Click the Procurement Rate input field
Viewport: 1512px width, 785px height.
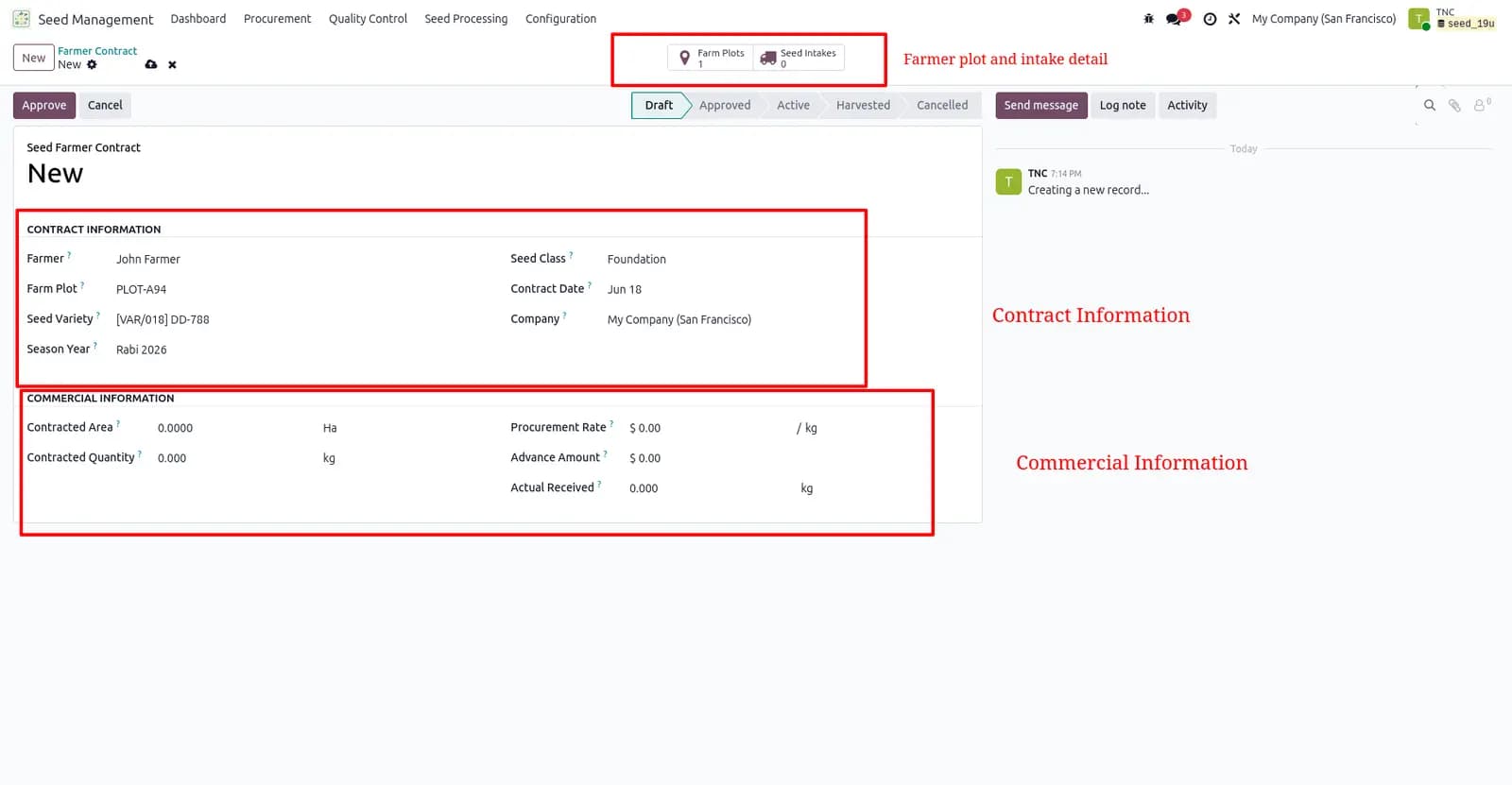(709, 428)
